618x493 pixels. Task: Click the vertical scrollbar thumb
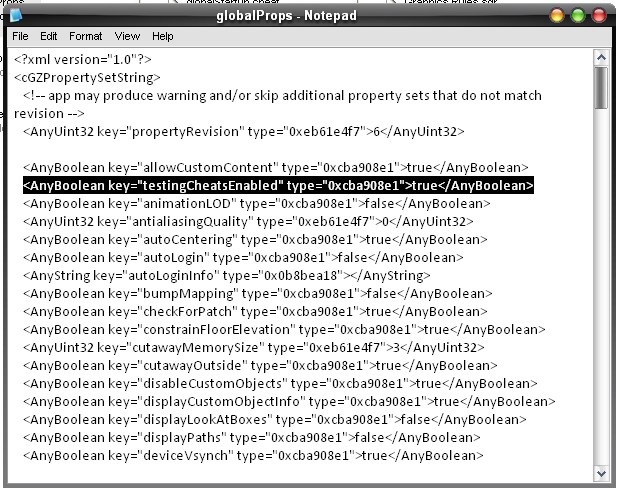[601, 87]
